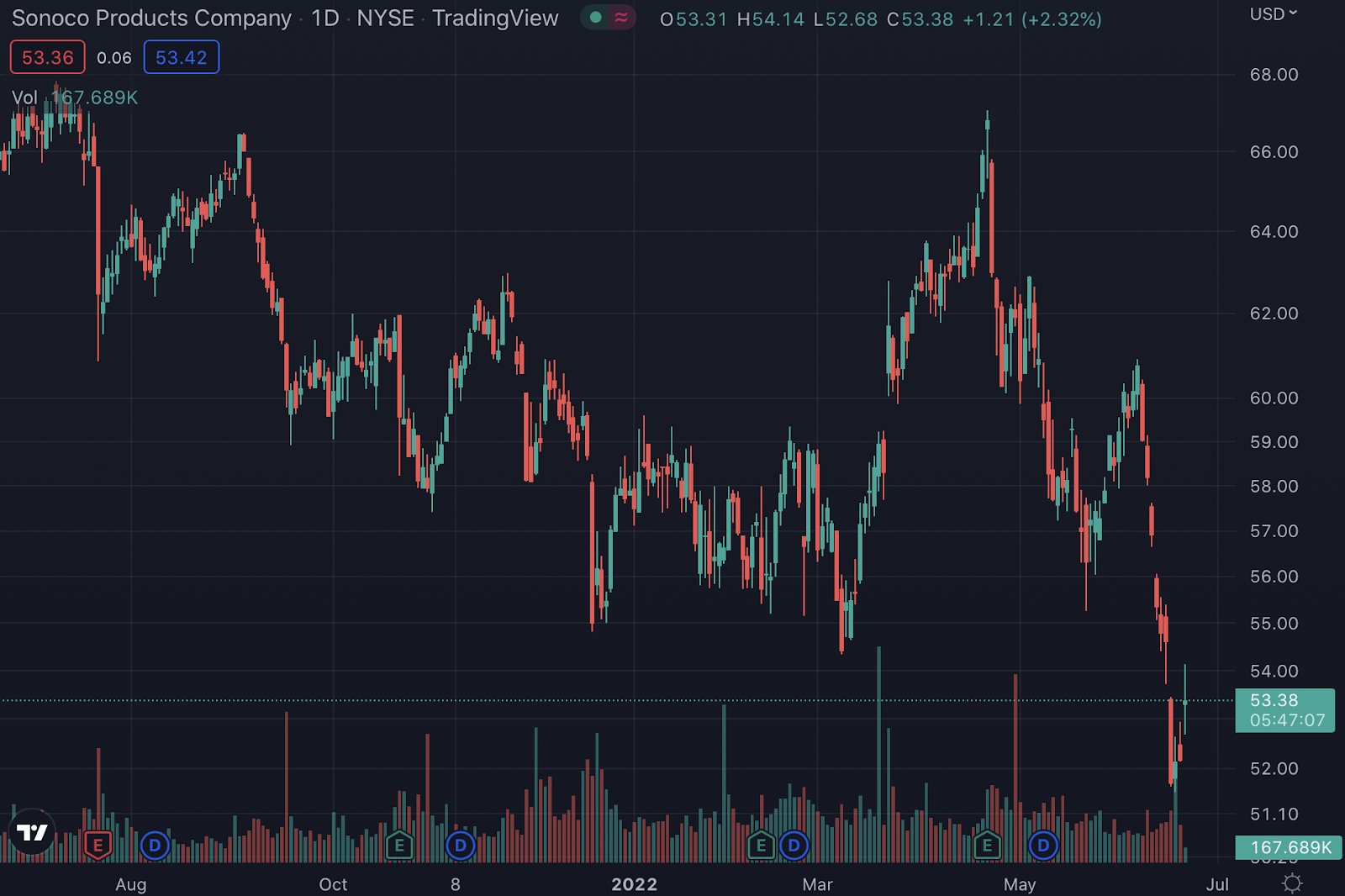The image size is (1345, 896).
Task: Open chart settings gear icon
Action: (1292, 883)
